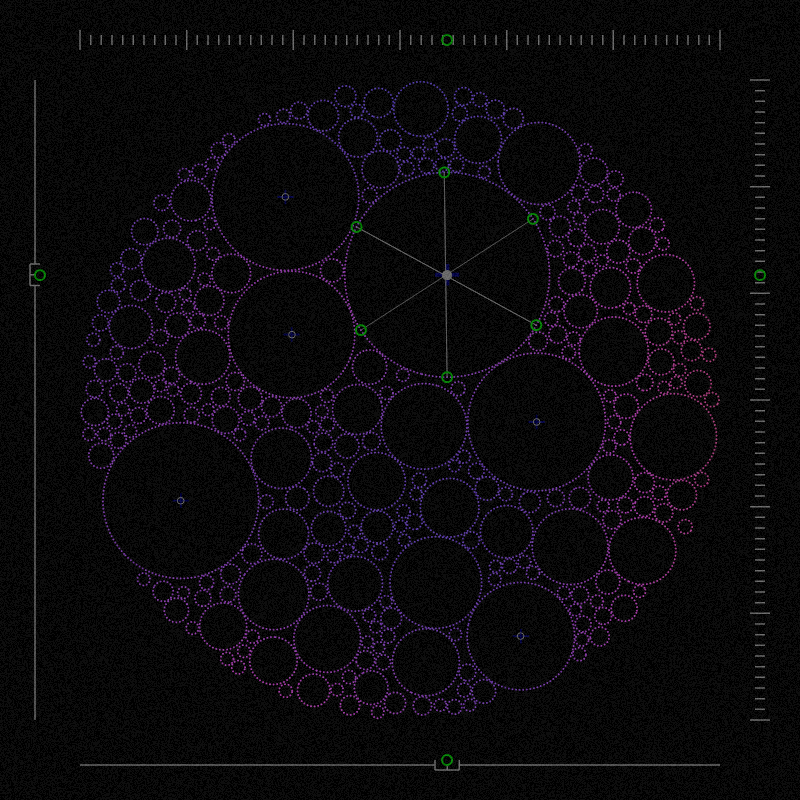Click the green marker on the top ruler

click(447, 40)
